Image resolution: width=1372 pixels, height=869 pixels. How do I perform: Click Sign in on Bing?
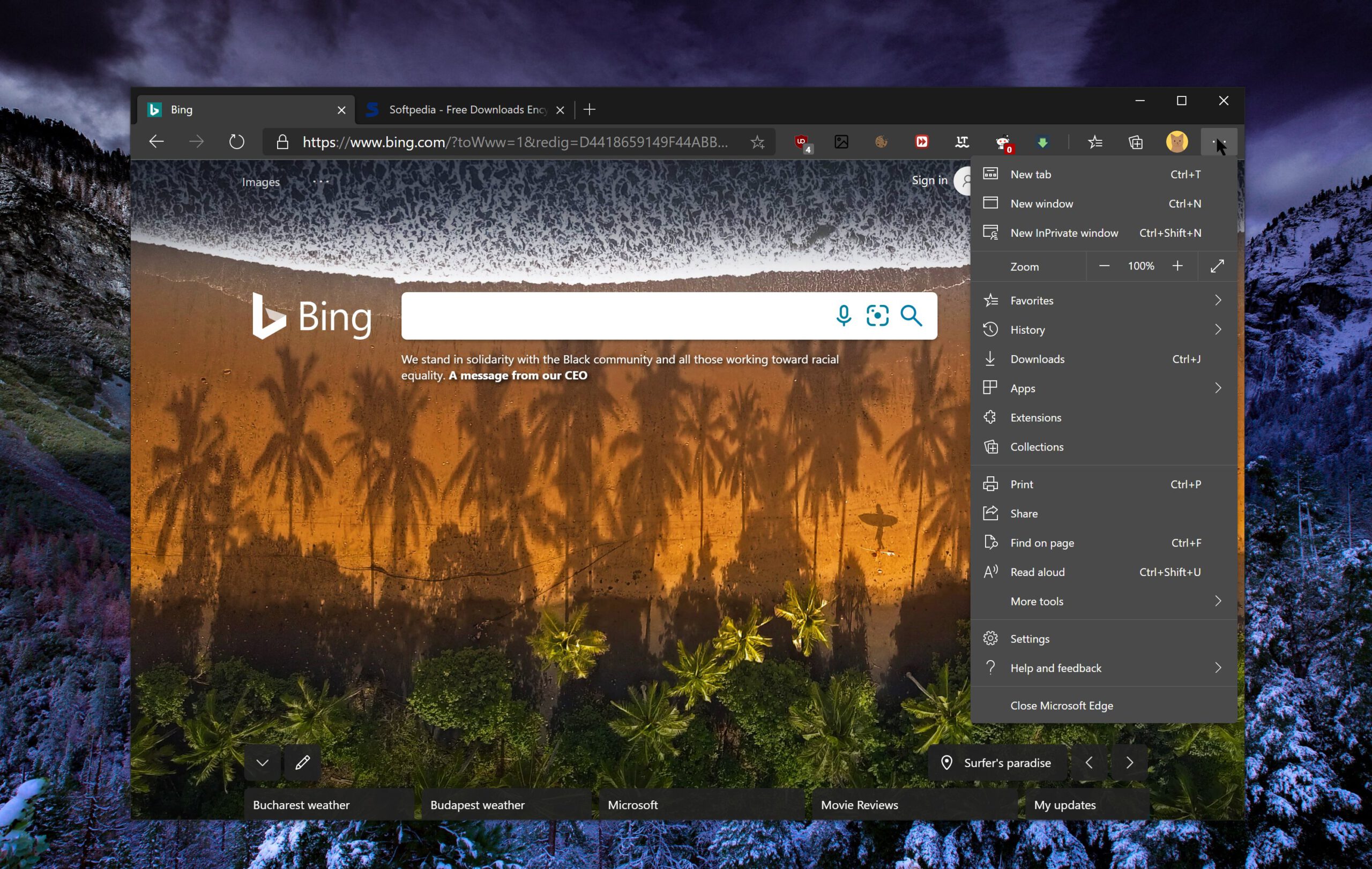929,180
